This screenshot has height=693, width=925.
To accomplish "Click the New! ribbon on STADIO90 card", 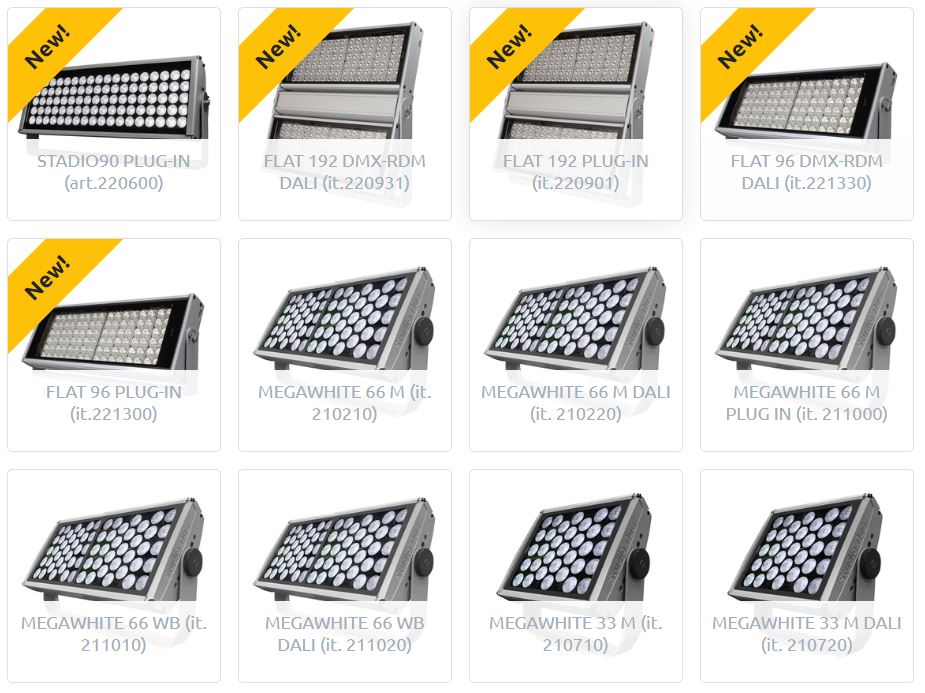I will pos(49,47).
